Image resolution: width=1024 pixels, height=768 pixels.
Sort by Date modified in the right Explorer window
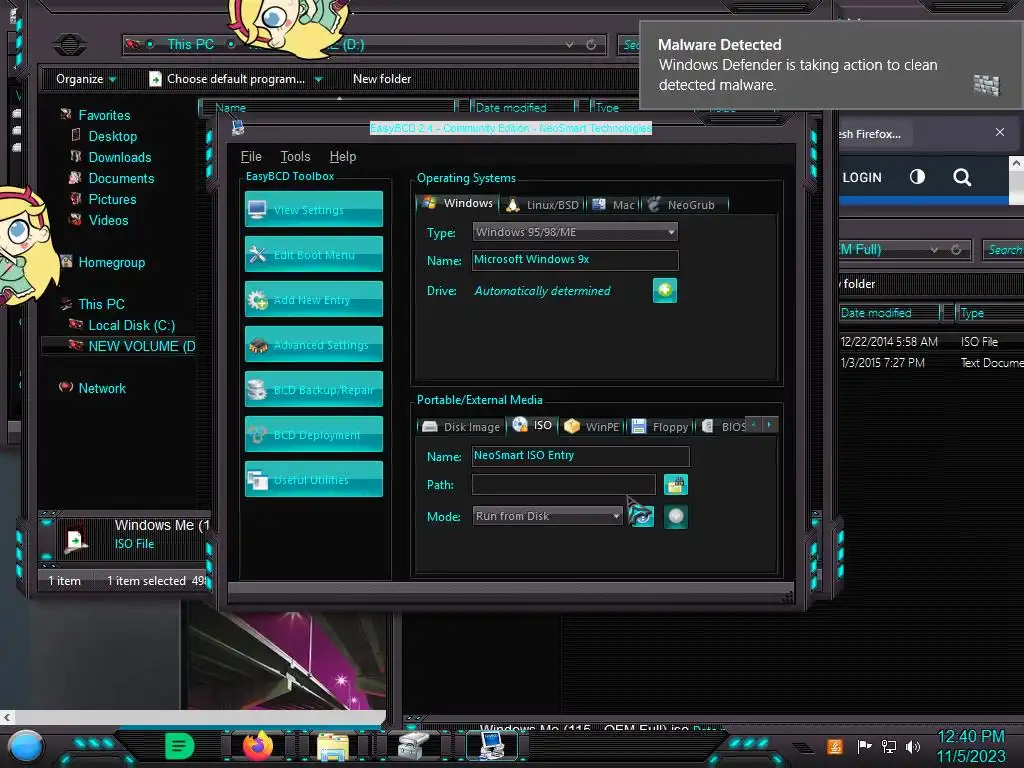(x=876, y=313)
